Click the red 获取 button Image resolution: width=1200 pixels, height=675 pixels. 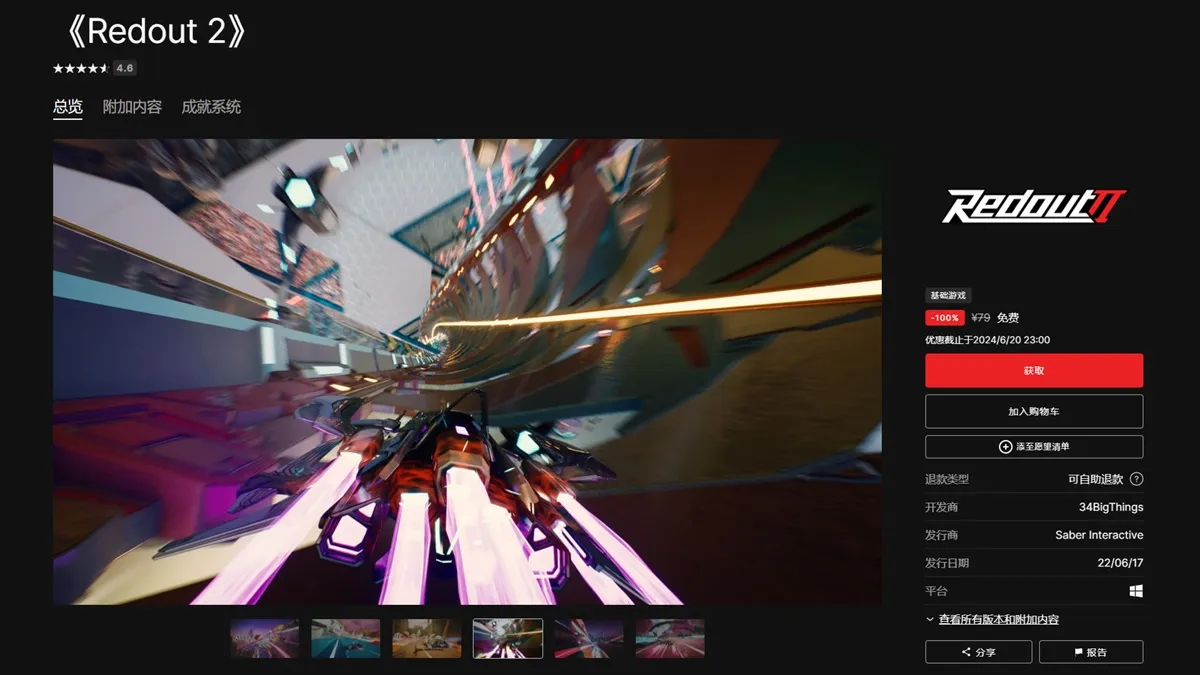(1034, 370)
